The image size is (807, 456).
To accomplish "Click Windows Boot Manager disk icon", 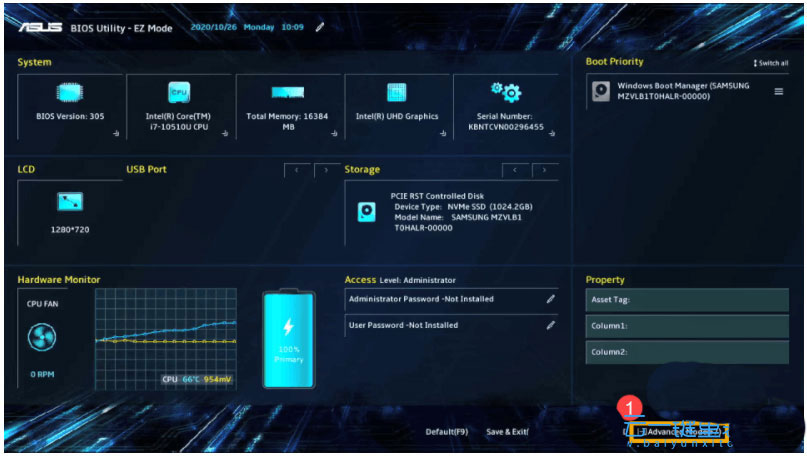I will tap(601, 91).
